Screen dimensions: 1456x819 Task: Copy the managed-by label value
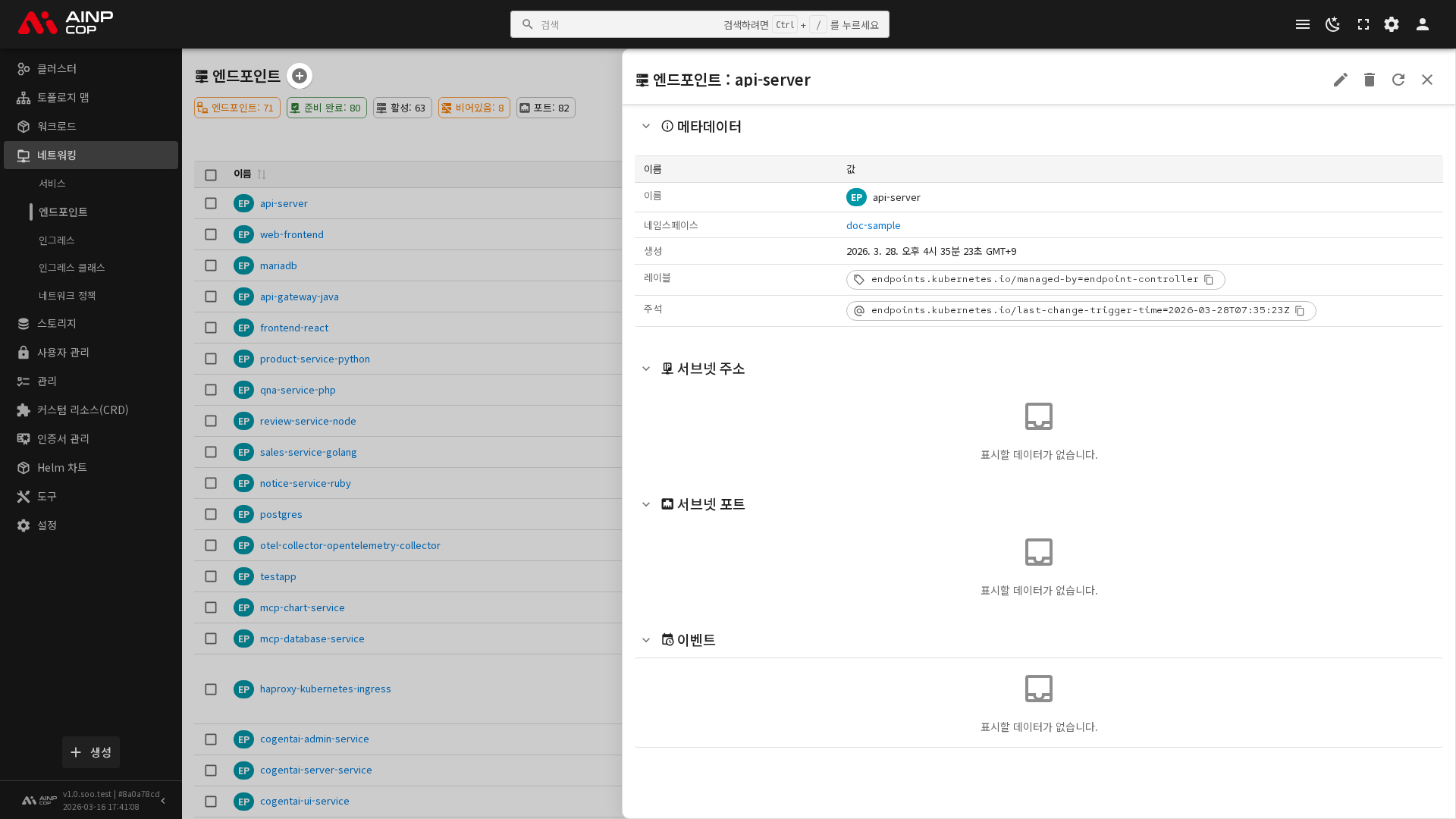(x=1209, y=280)
